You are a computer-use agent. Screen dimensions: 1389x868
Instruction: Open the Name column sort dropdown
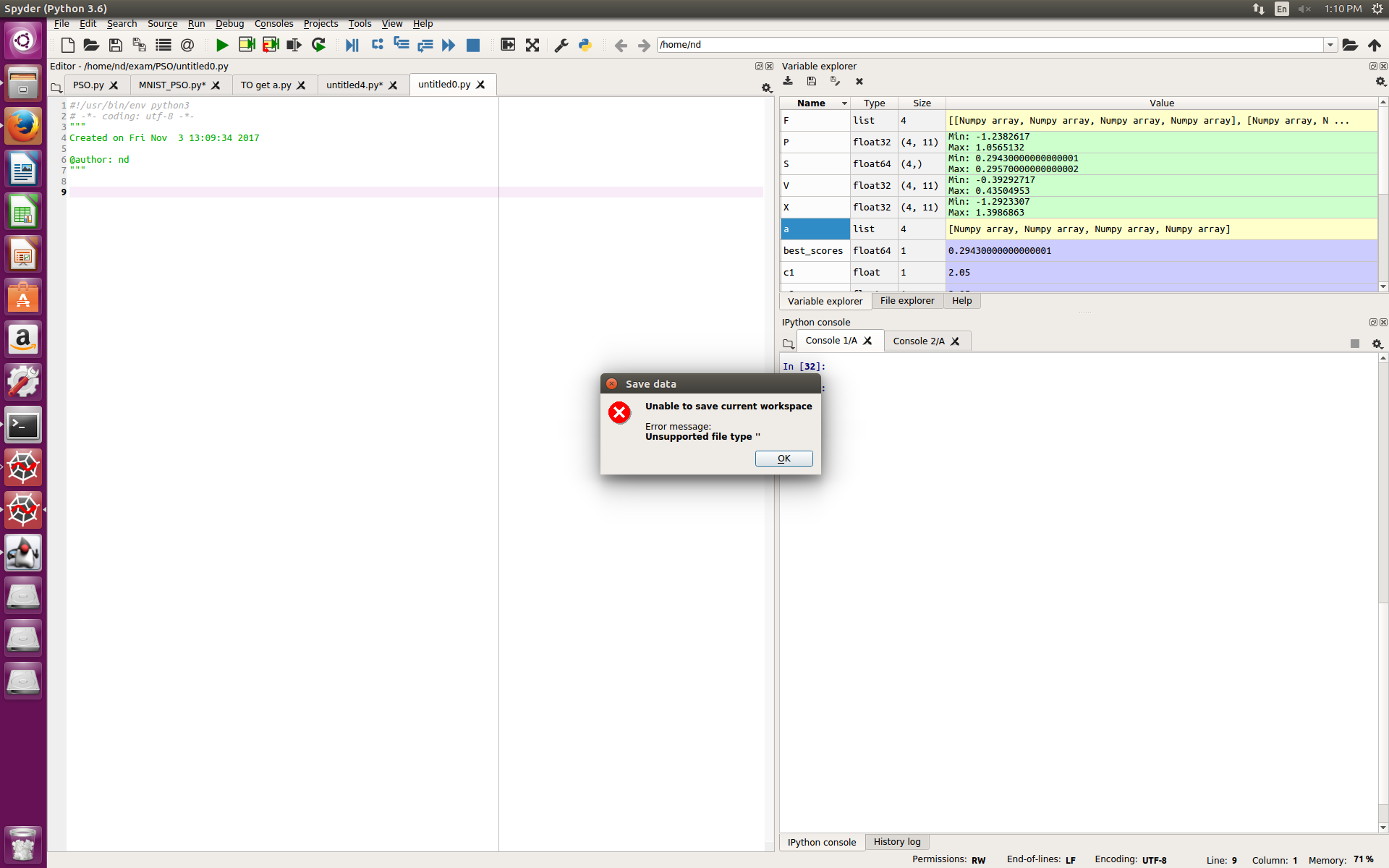click(x=844, y=103)
